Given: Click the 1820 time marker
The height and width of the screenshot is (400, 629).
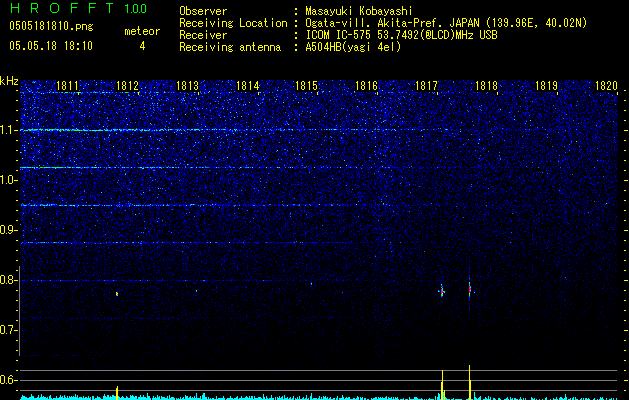Looking at the screenshot, I should 606,86.
